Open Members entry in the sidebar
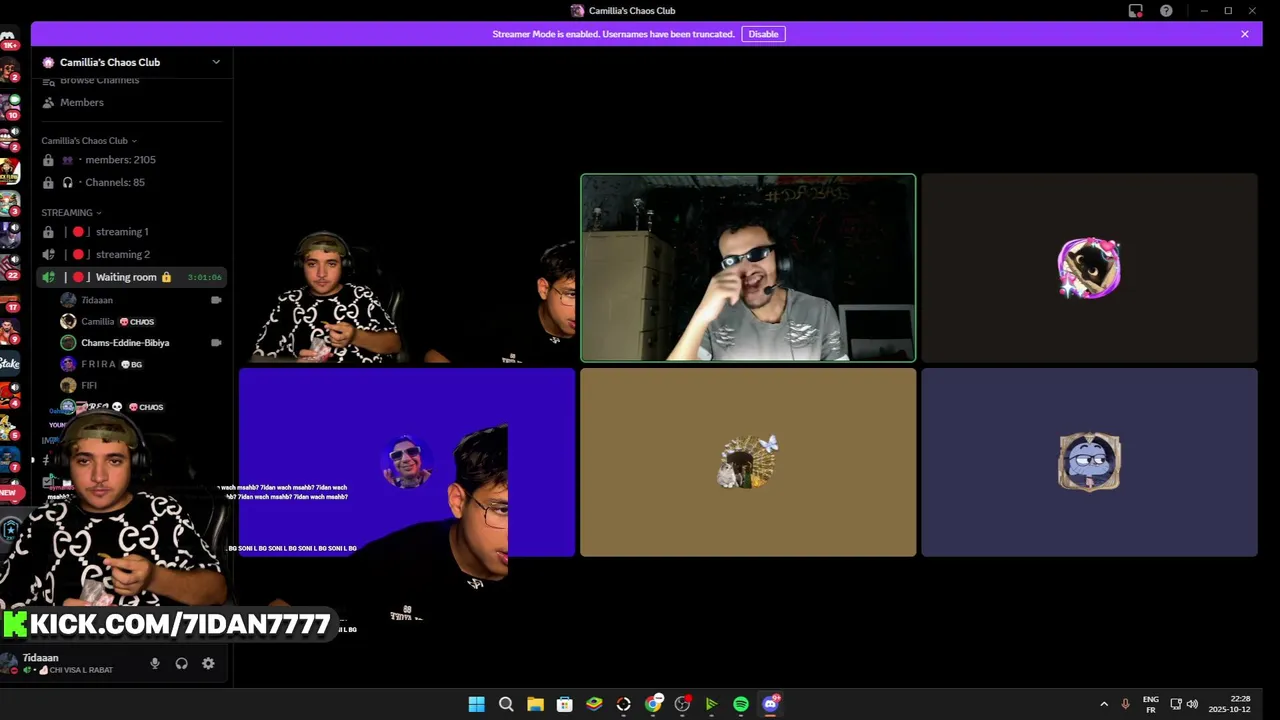This screenshot has height=720, width=1280. (x=132, y=102)
